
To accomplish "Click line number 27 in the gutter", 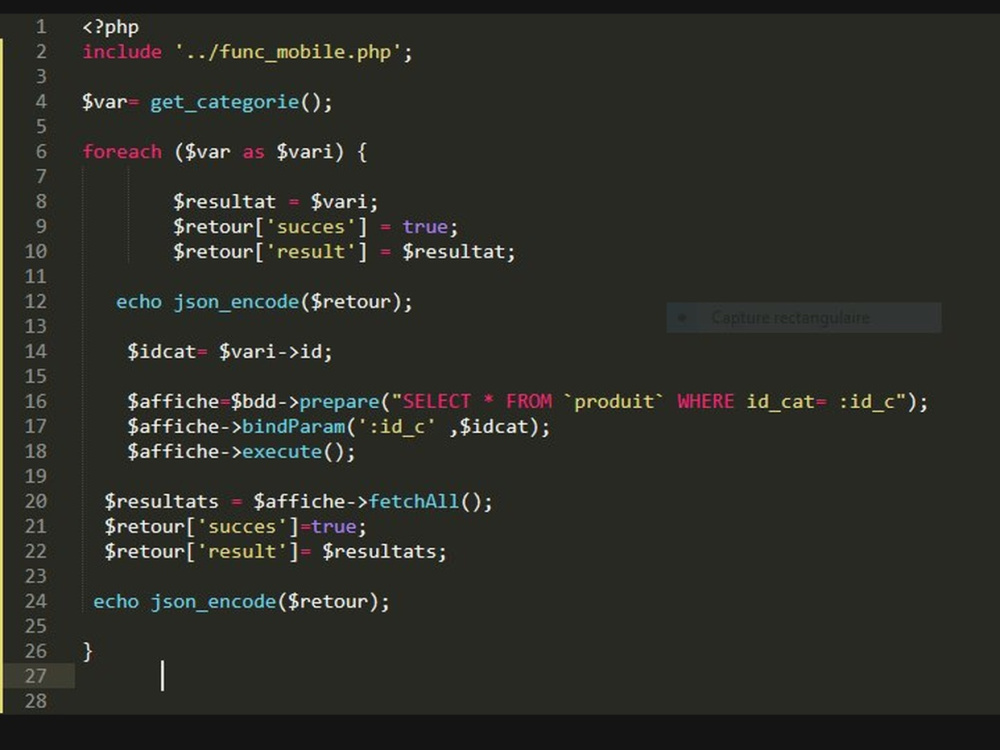I will tap(36, 676).
